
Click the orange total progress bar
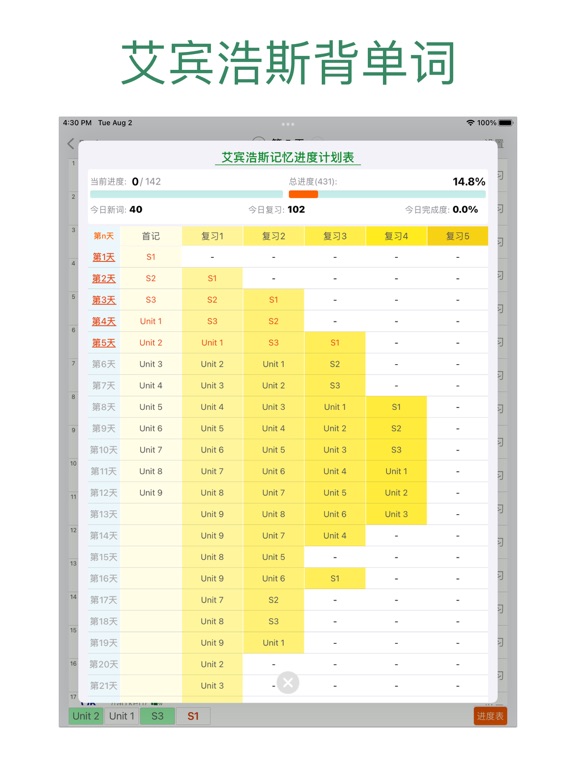(x=303, y=194)
